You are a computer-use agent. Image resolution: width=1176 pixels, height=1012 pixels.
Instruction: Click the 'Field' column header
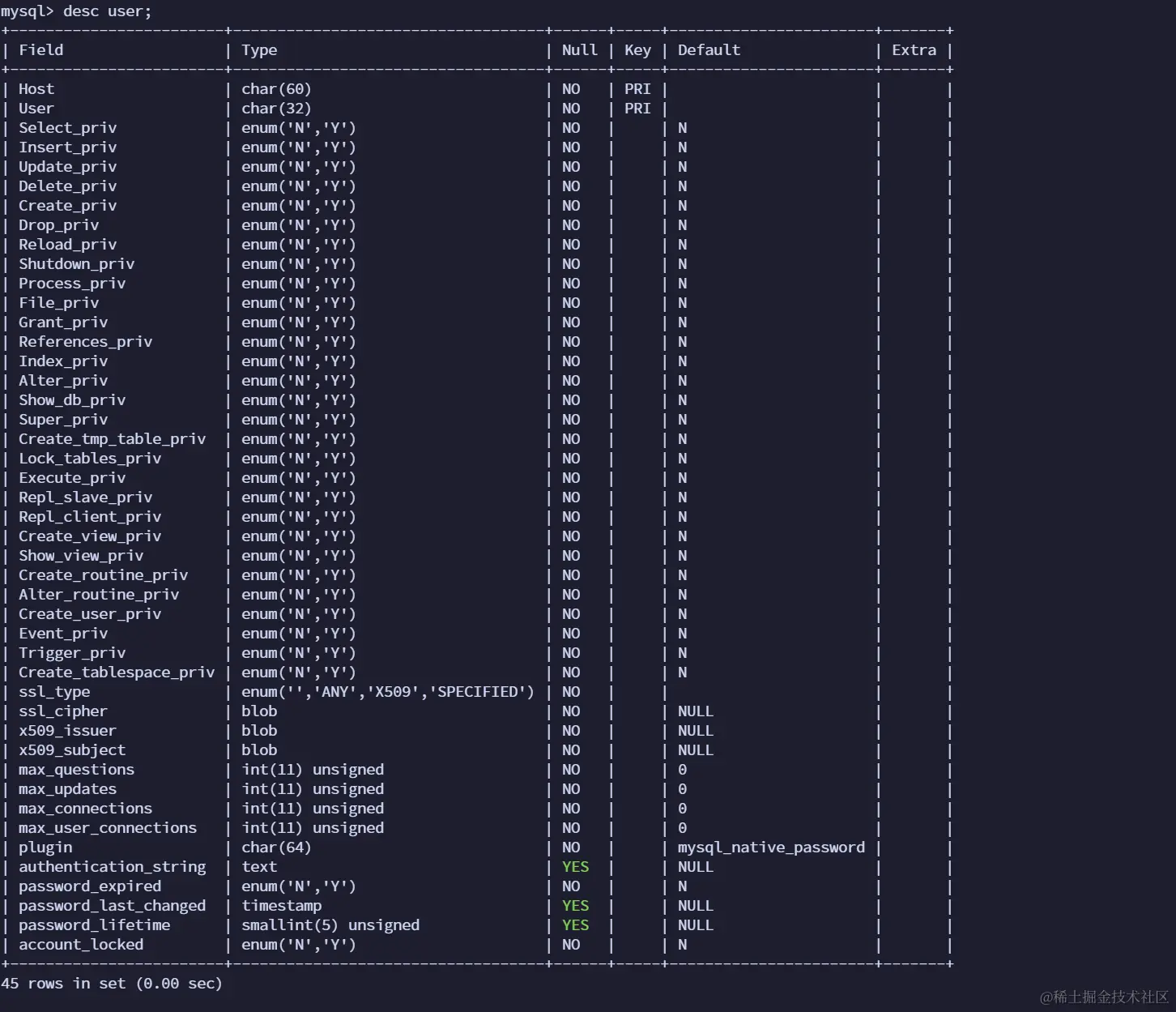[x=40, y=50]
